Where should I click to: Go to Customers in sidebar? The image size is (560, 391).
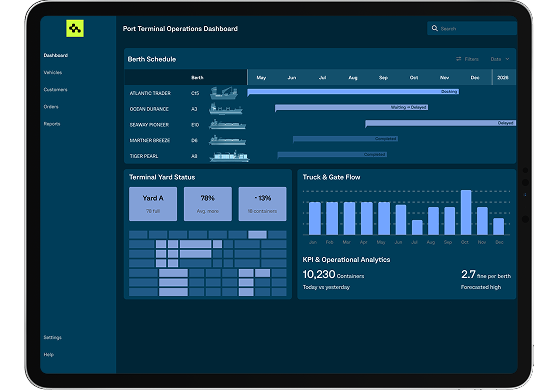(x=55, y=90)
